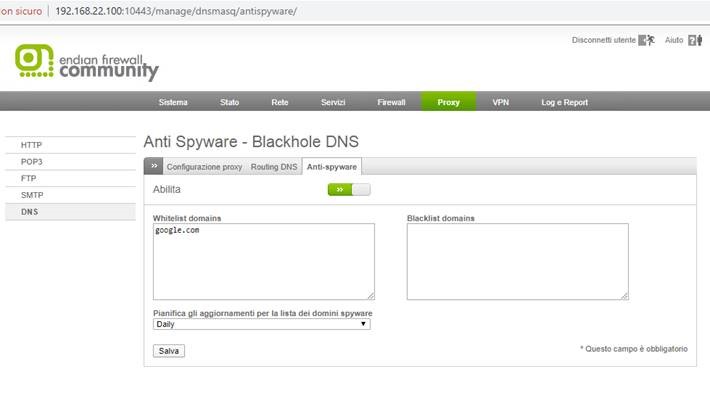Switch to Configurazione proxy tab

(204, 167)
